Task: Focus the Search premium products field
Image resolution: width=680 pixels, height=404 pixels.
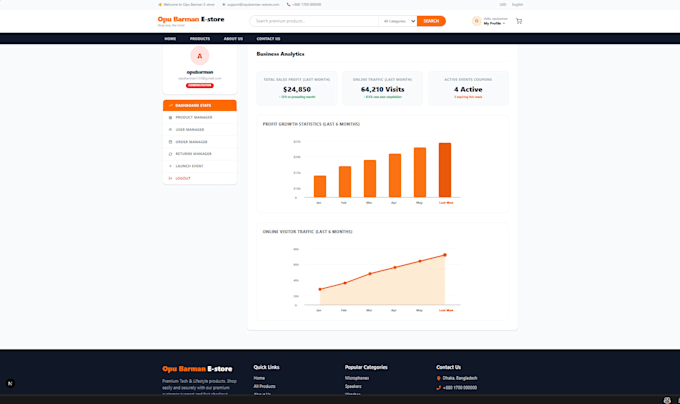Action: tap(314, 21)
